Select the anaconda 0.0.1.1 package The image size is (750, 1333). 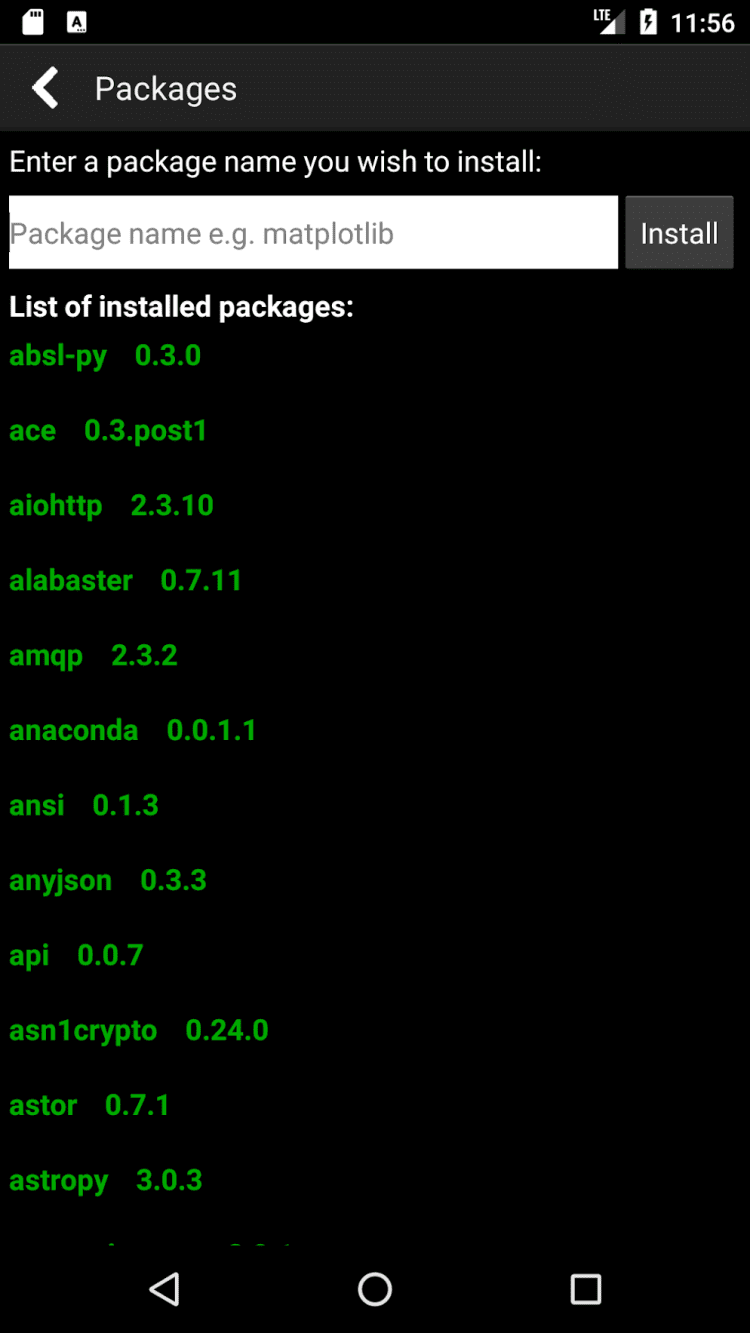click(133, 730)
